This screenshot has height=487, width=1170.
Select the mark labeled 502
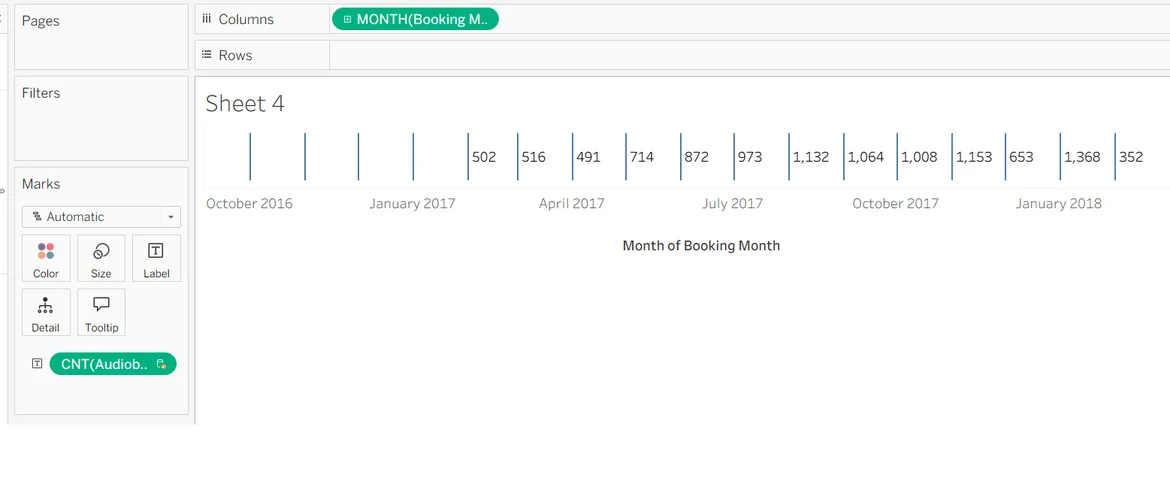pos(469,157)
